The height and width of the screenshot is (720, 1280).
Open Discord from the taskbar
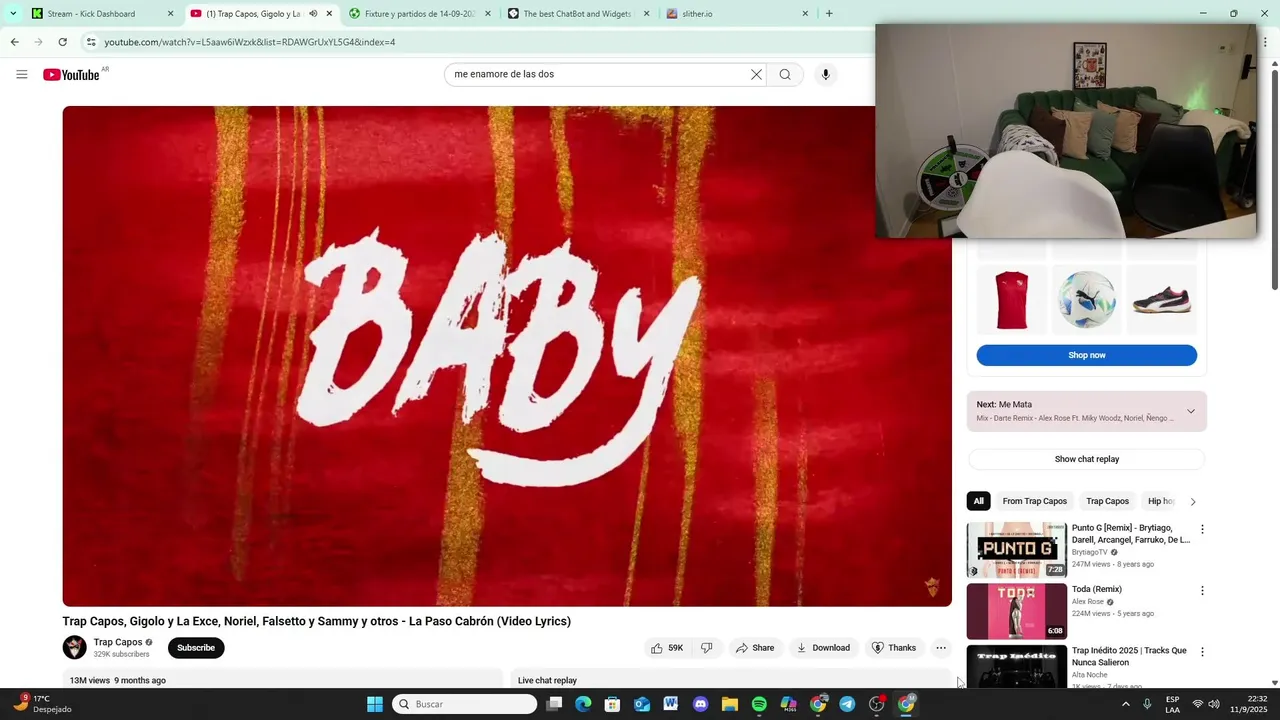coord(700,704)
